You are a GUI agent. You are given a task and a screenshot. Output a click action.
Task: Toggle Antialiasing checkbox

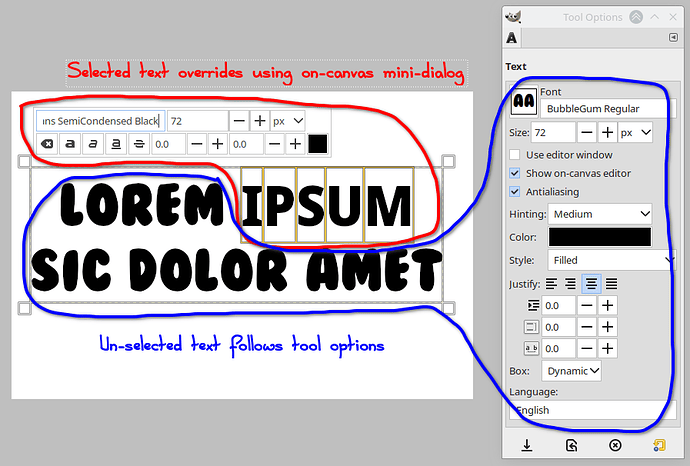514,192
